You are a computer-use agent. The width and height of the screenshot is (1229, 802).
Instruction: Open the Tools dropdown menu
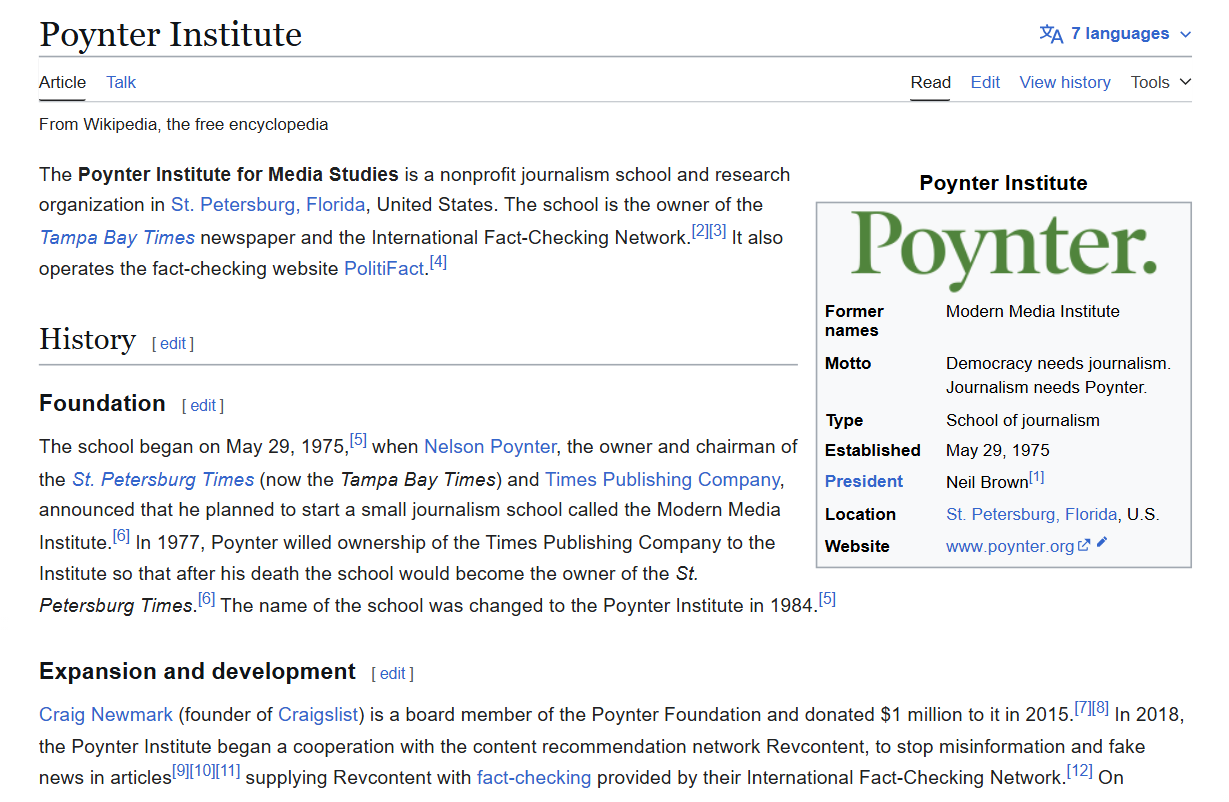pyautogui.click(x=1160, y=82)
